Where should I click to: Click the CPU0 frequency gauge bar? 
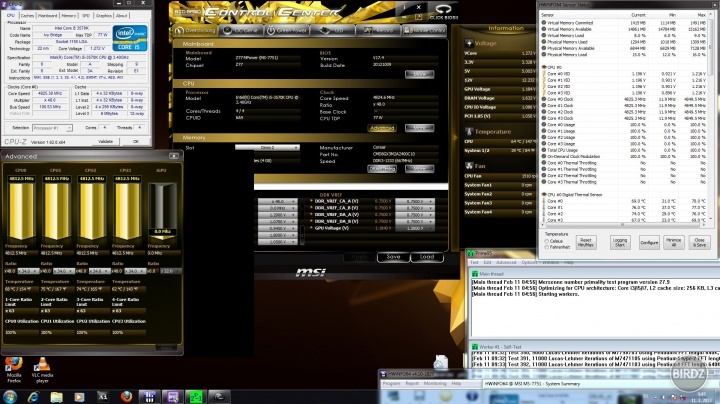pyautogui.click(x=21, y=211)
